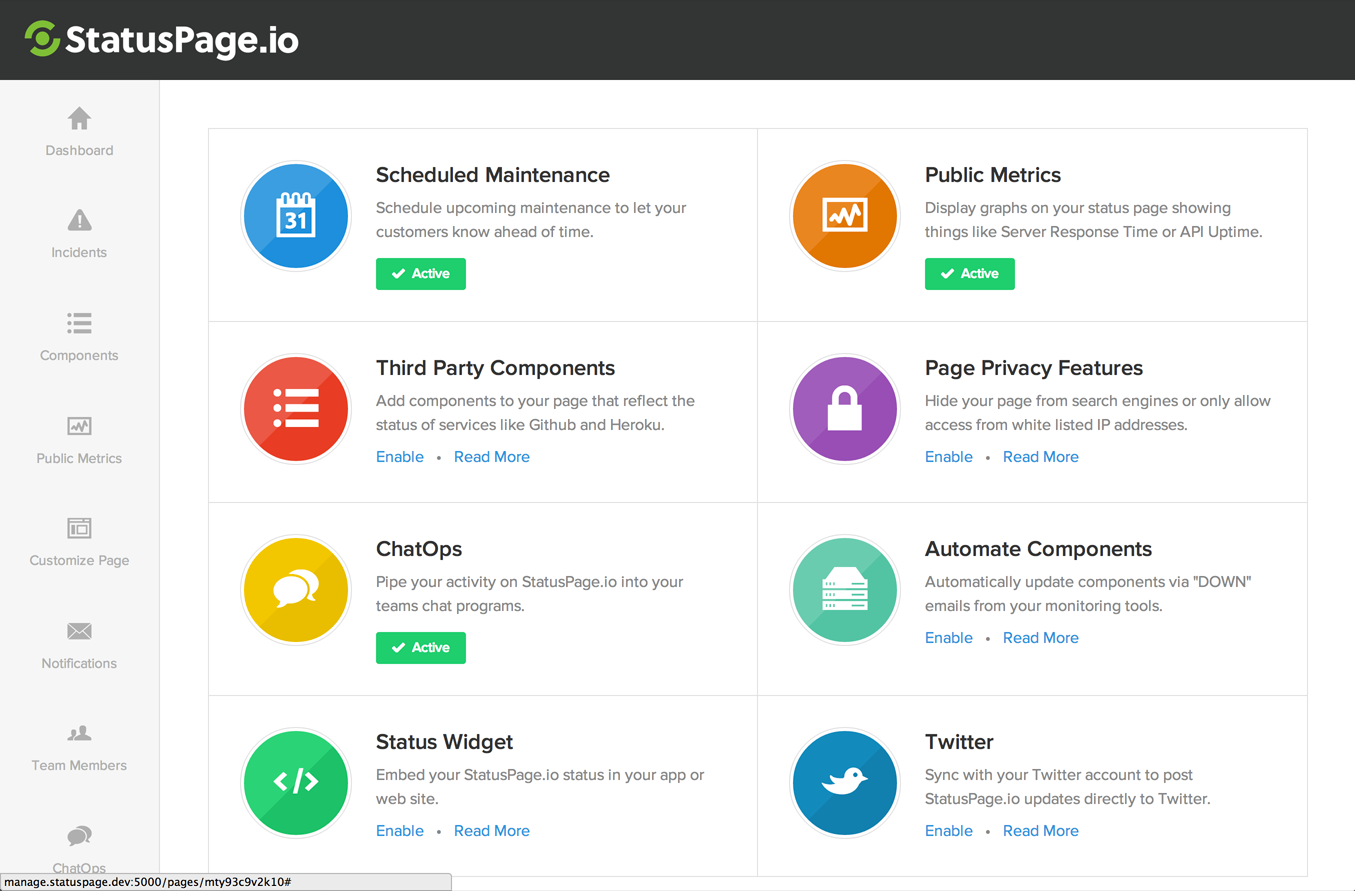This screenshot has width=1355, height=891.
Task: Click the green Status Widget code icon
Action: [x=295, y=782]
